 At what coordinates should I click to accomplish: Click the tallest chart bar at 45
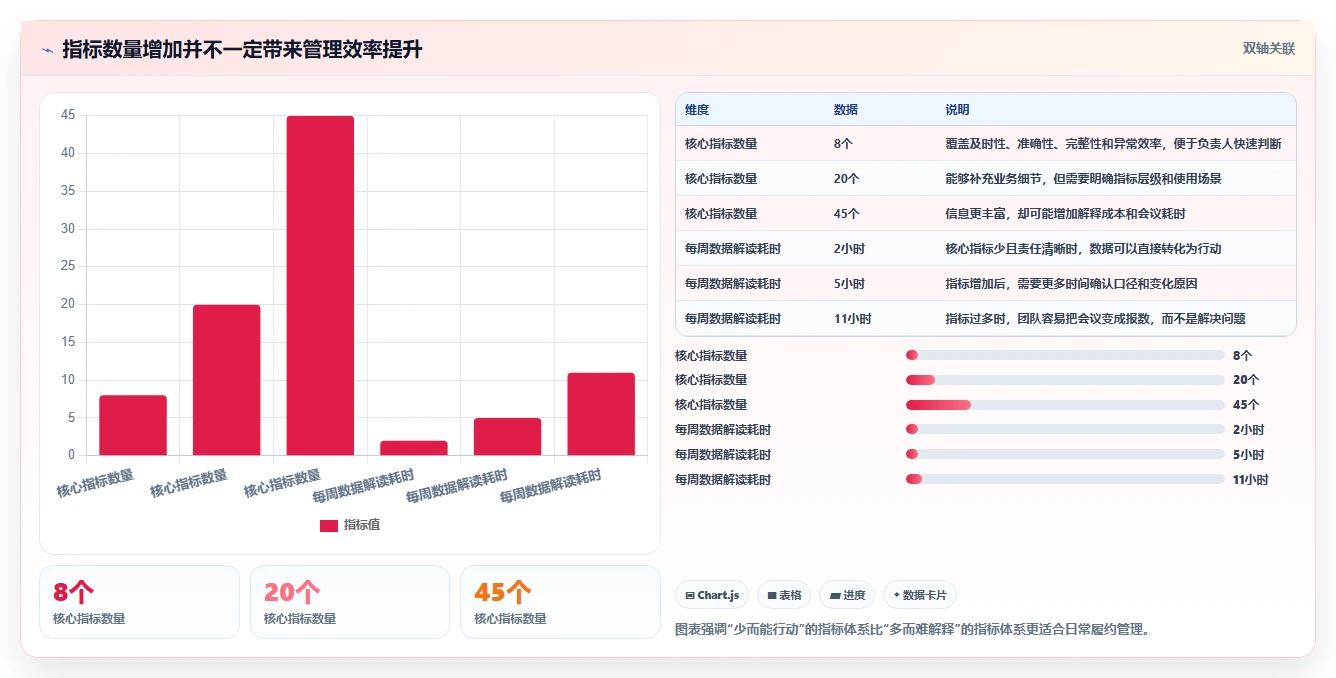(x=320, y=286)
